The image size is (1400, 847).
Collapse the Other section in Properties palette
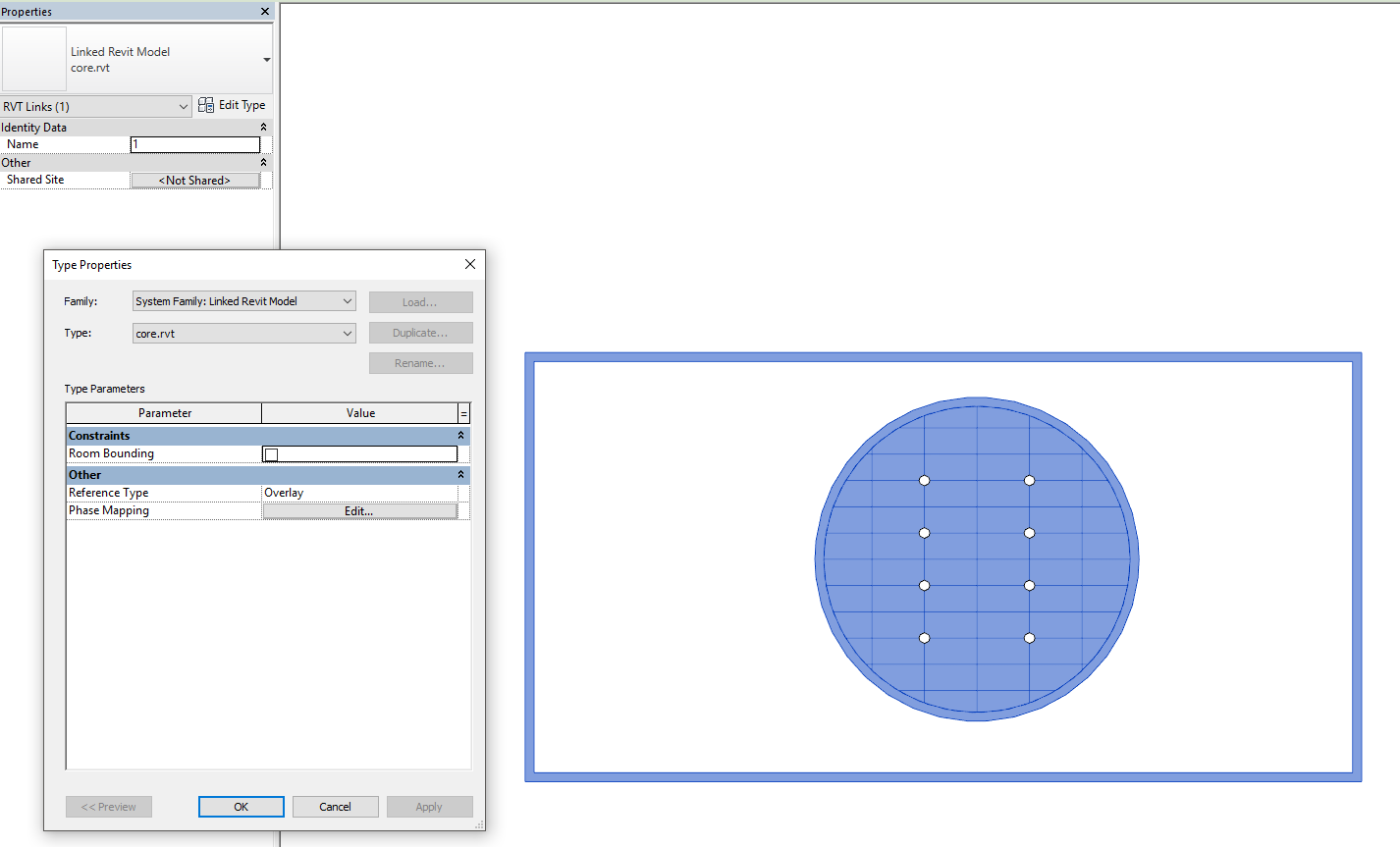tap(262, 162)
